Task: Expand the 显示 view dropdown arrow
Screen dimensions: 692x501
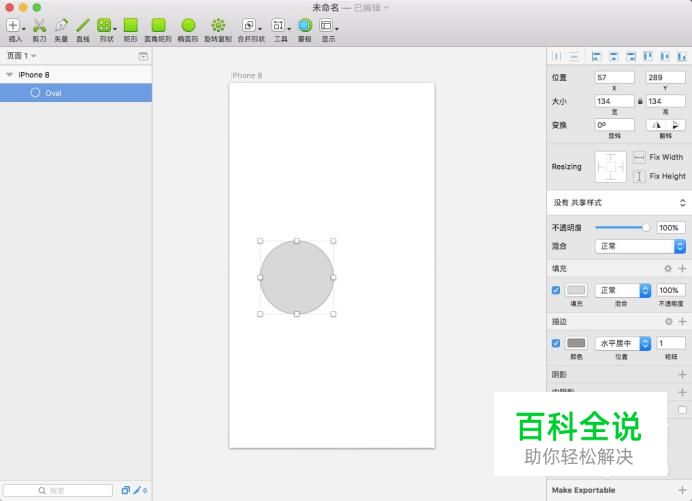Action: point(337,29)
